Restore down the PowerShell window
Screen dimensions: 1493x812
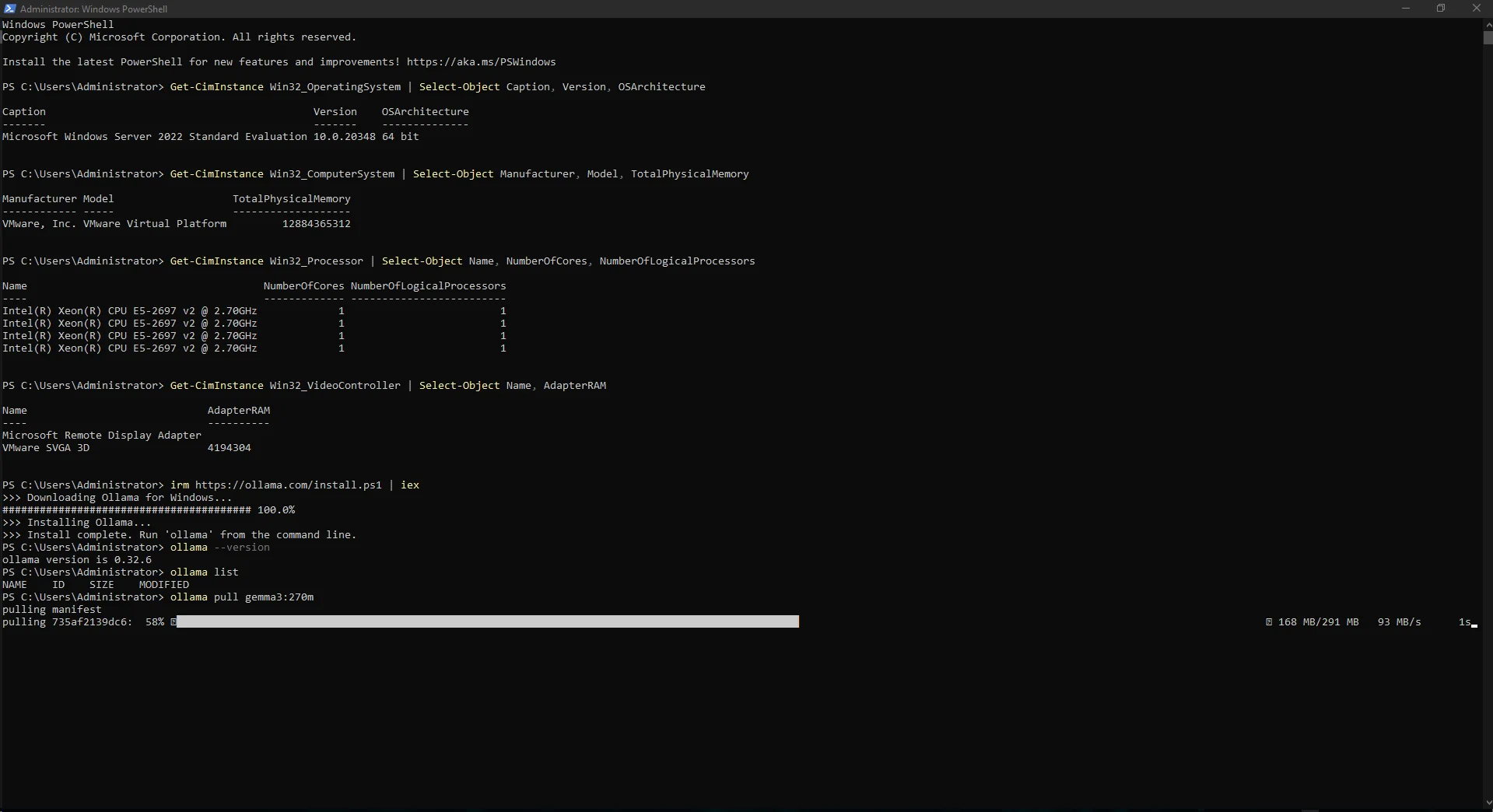coord(1441,9)
